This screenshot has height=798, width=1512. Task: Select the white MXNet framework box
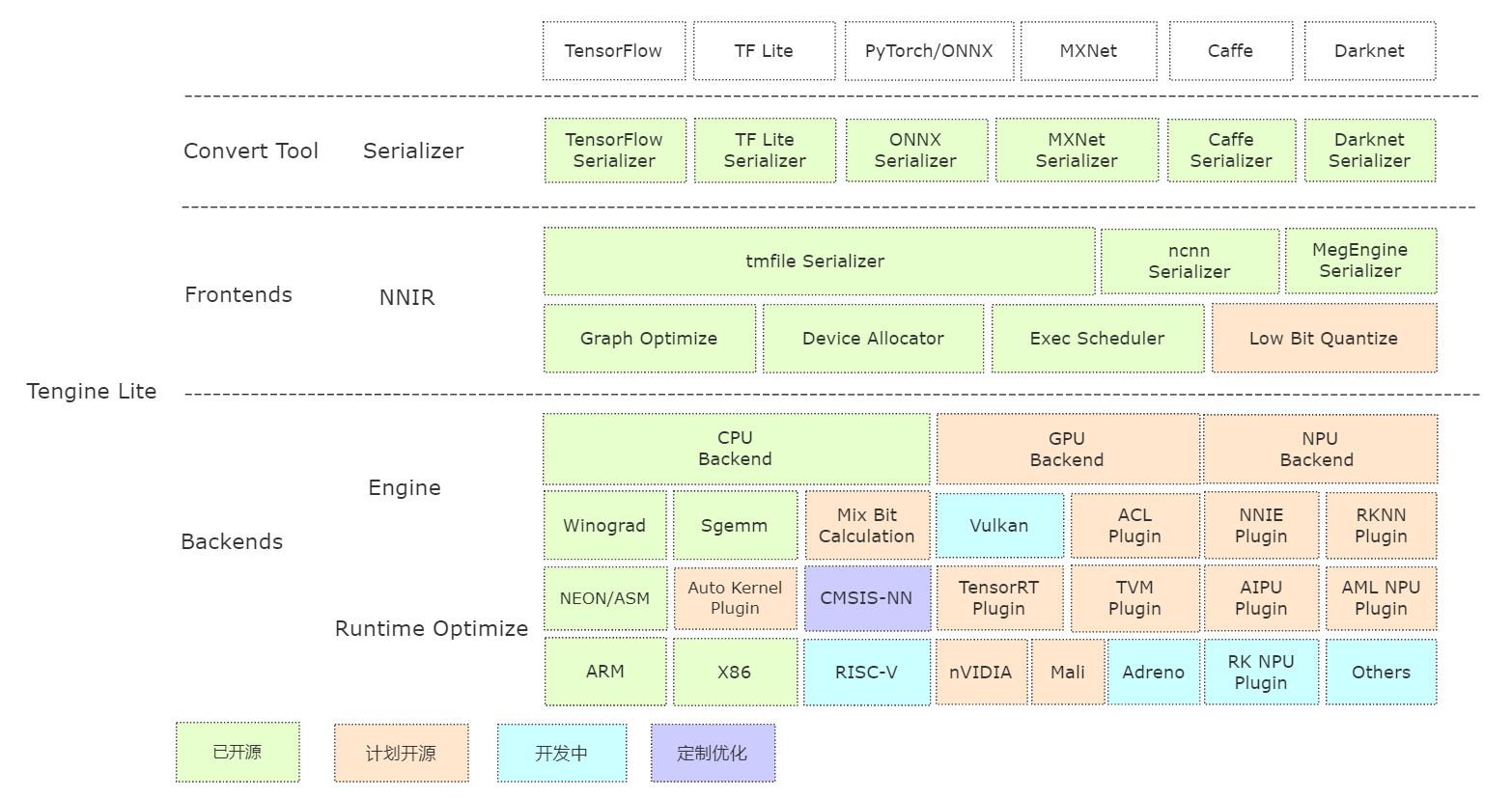[1088, 51]
